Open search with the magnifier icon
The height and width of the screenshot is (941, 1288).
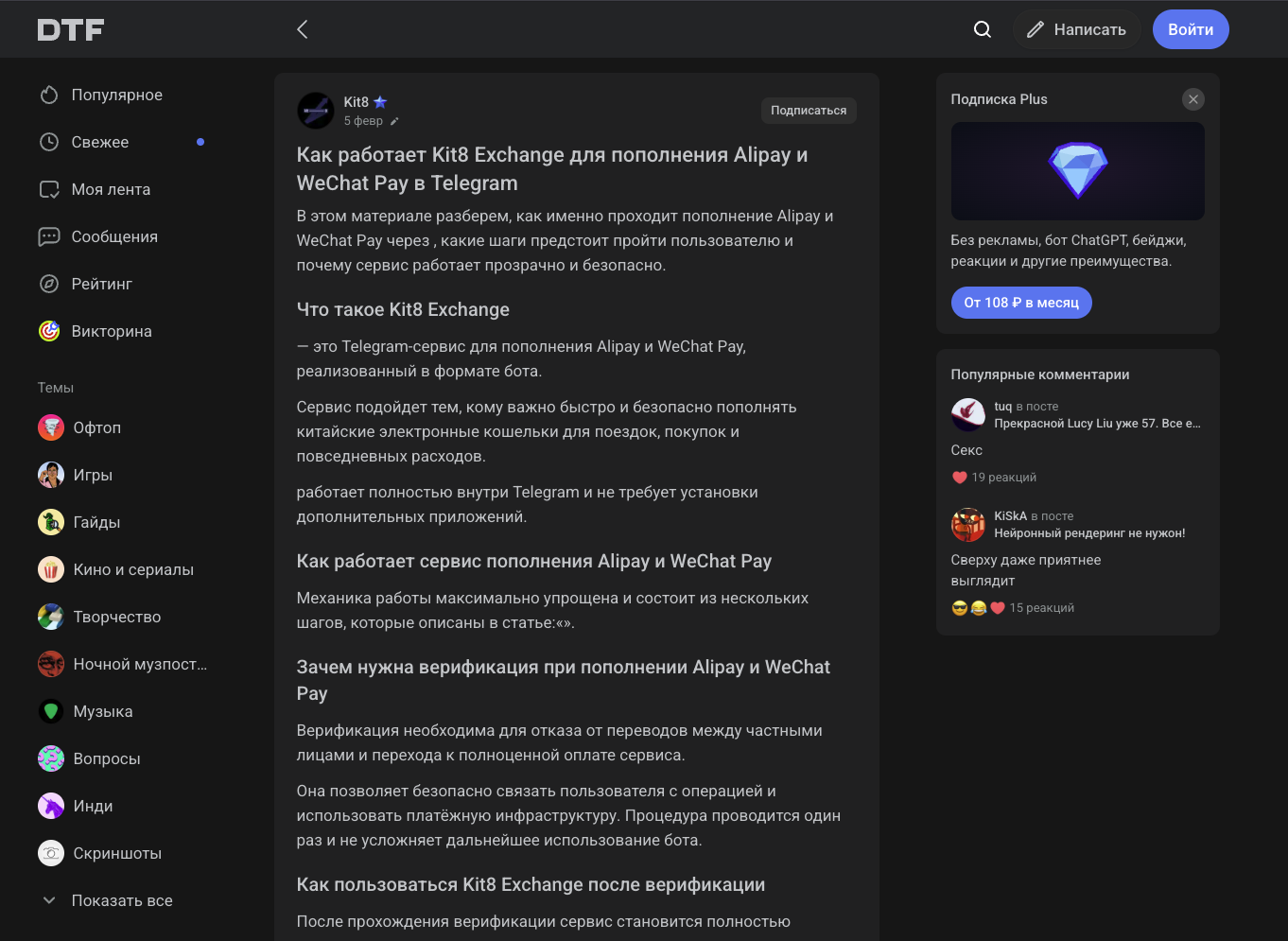coord(983,29)
